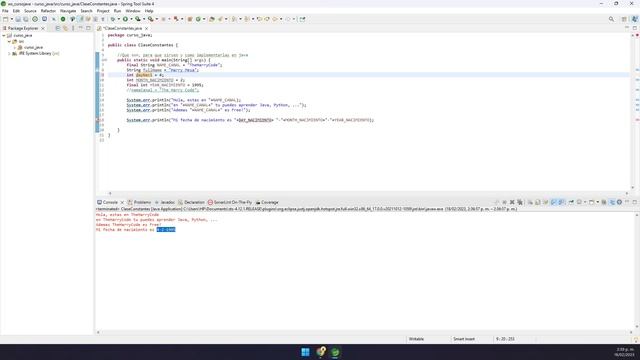640x360 pixels.
Task: Click the 'public class ClaseConstantes' line
Action: point(143,45)
